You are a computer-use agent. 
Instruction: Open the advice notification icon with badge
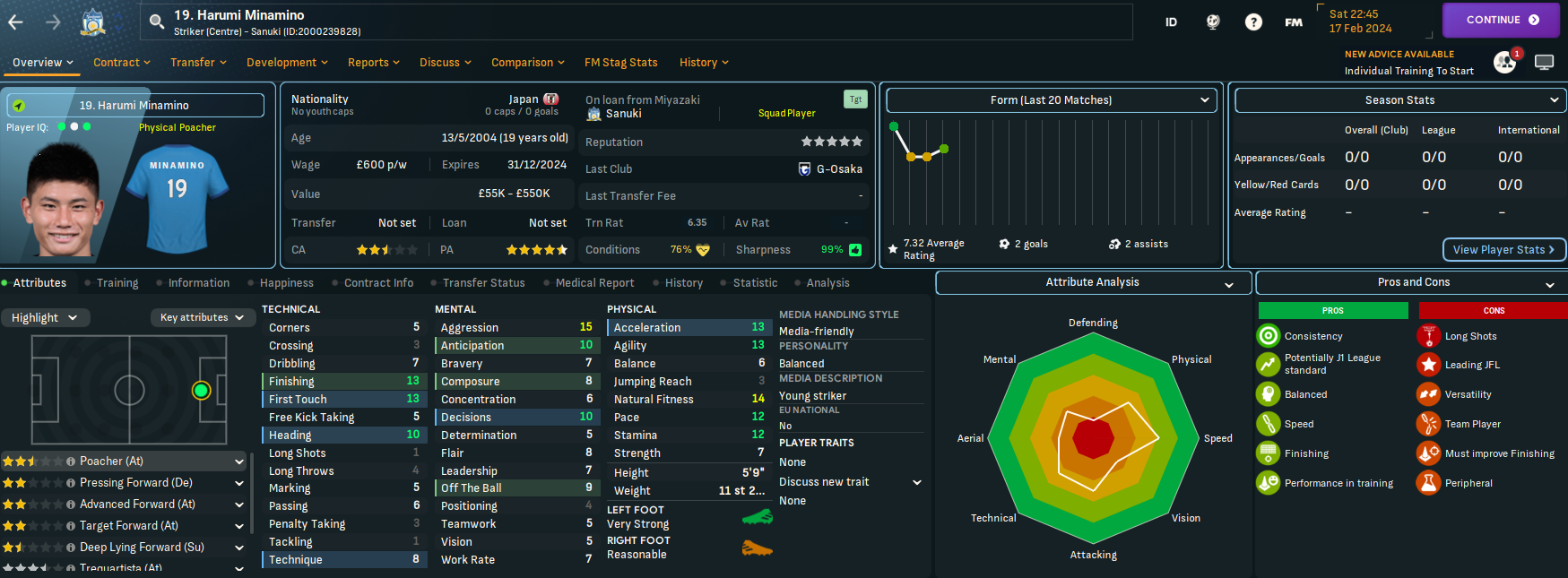1504,62
